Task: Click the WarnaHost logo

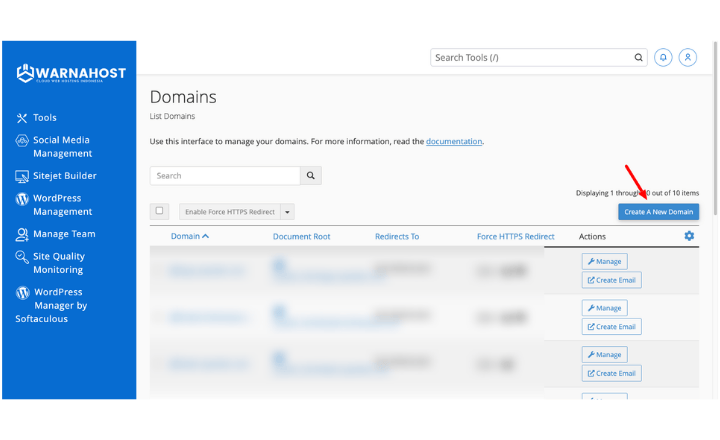Action: [71, 73]
